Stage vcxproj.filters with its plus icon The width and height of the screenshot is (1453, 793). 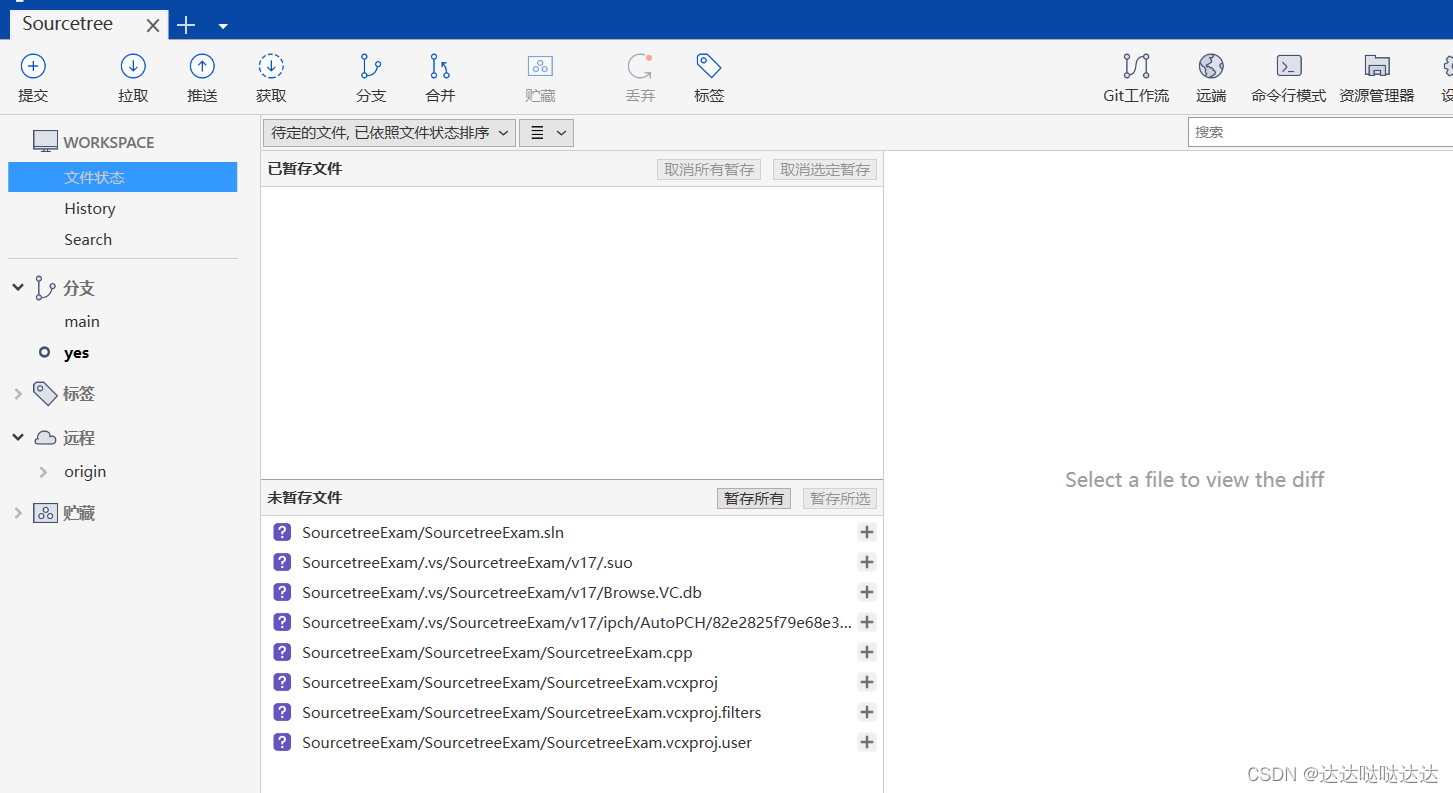(x=867, y=713)
